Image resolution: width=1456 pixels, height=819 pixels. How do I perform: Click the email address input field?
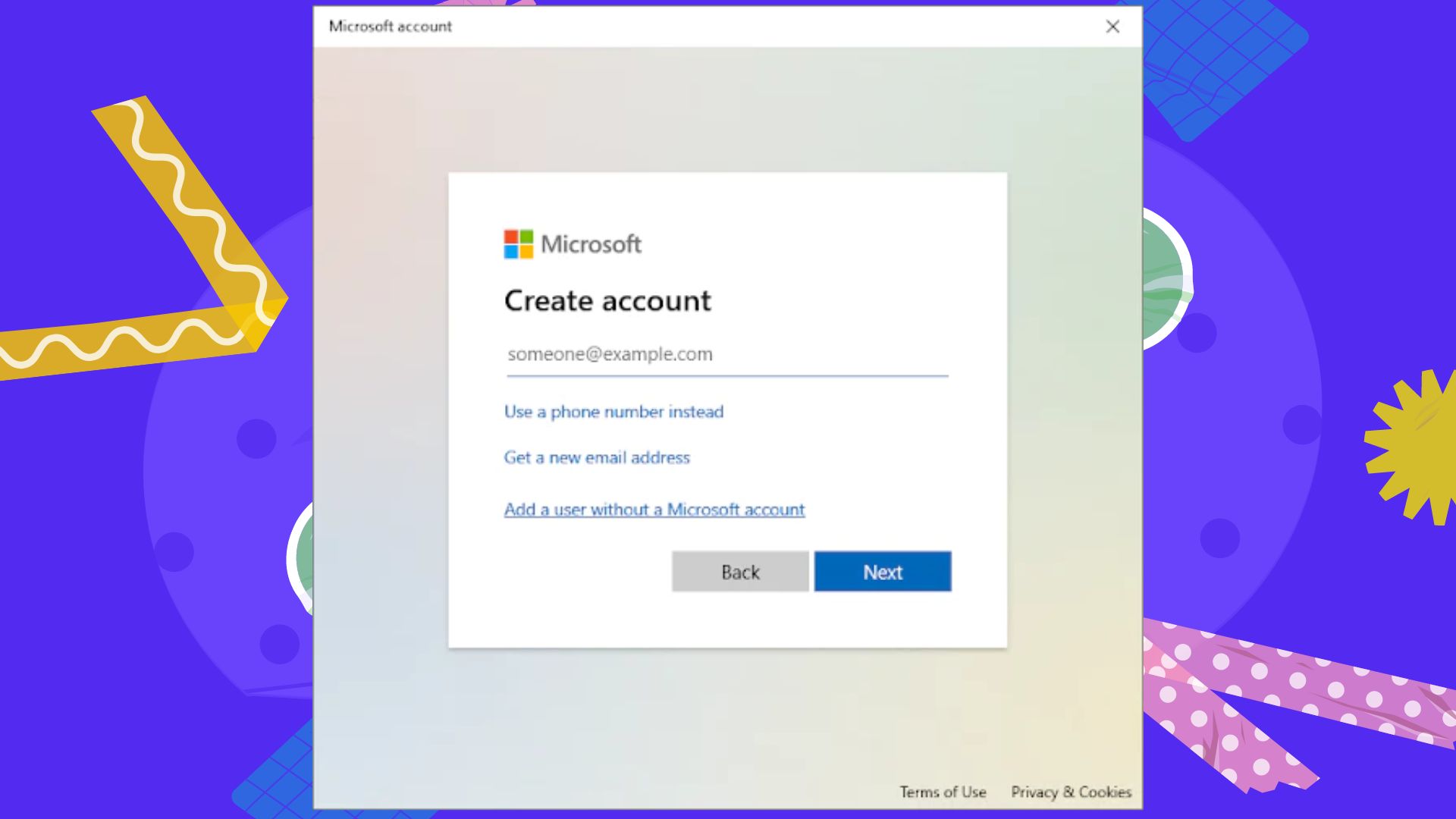[x=727, y=354]
